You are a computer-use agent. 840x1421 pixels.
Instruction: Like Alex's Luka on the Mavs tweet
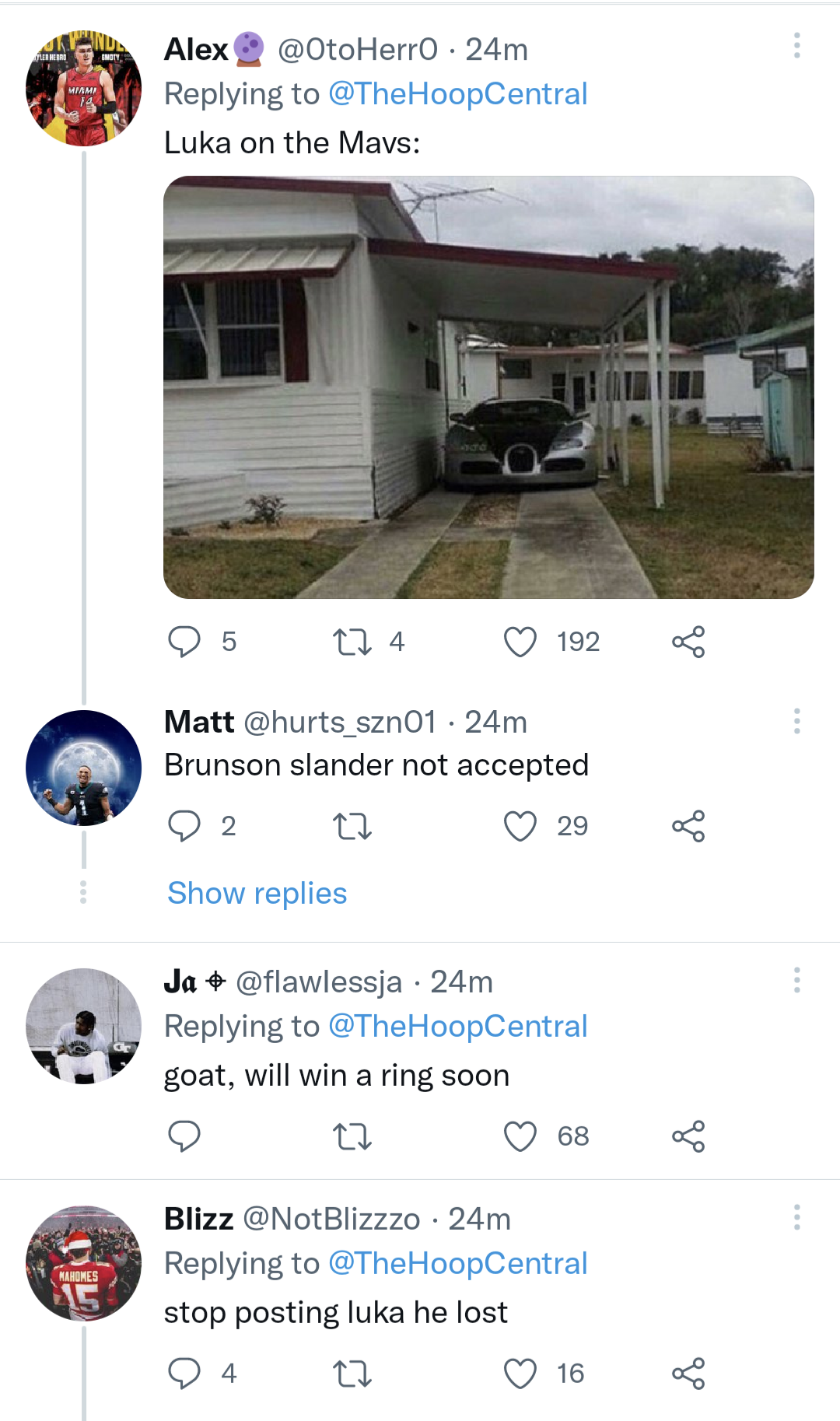click(520, 642)
